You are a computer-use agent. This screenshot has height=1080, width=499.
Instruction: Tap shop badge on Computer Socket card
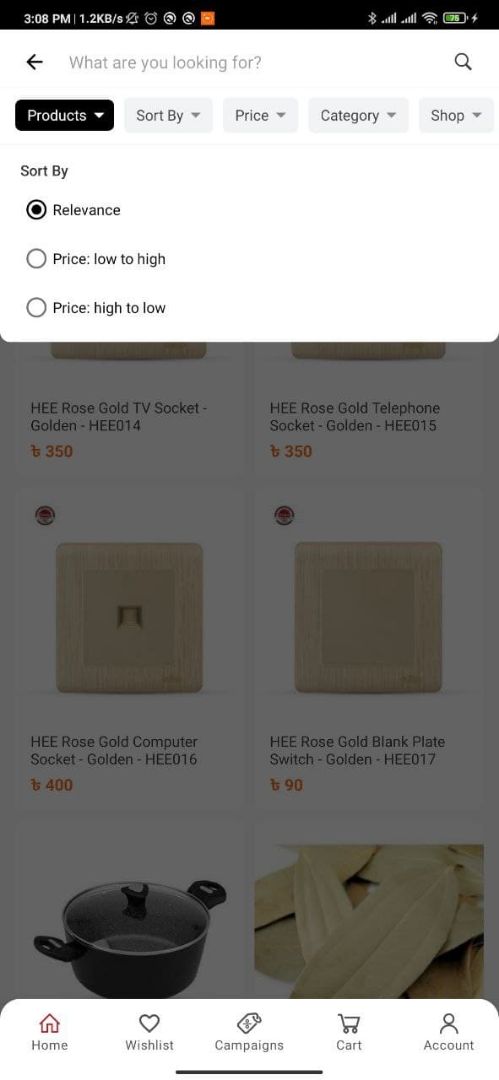coord(45,515)
